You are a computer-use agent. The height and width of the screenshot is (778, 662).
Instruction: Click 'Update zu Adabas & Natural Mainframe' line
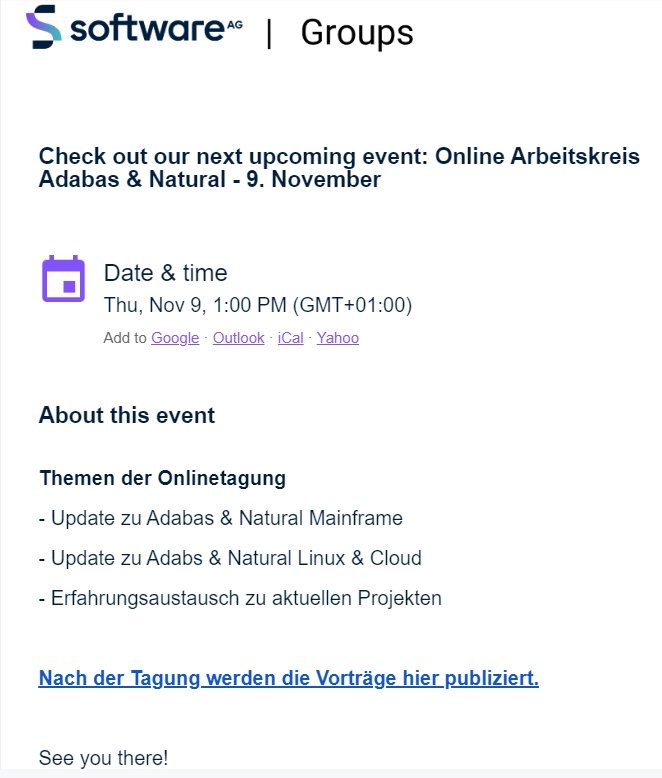[x=221, y=518]
